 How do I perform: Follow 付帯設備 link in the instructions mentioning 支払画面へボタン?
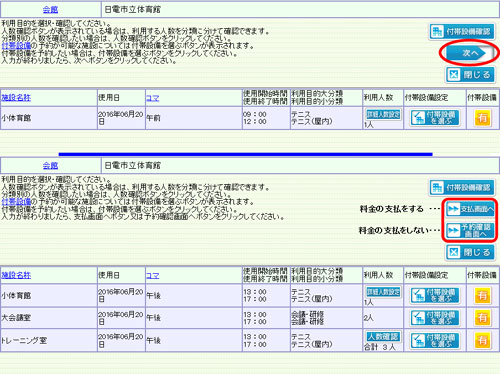(16, 201)
